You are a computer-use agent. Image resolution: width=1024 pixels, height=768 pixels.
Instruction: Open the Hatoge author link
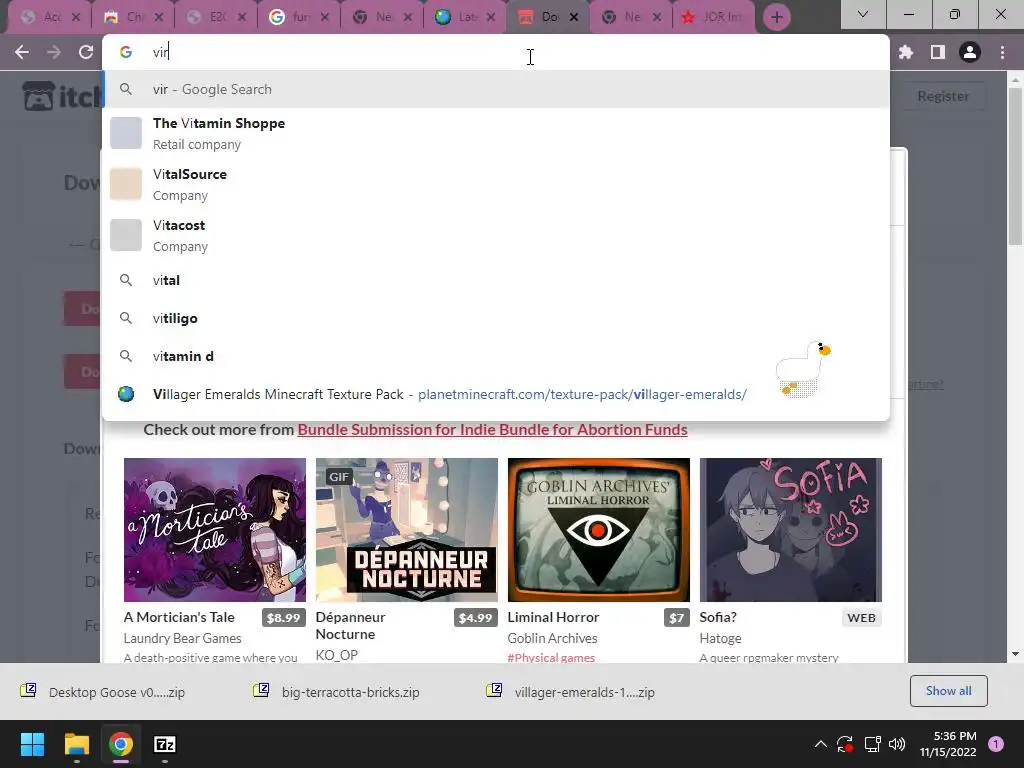[x=720, y=638]
